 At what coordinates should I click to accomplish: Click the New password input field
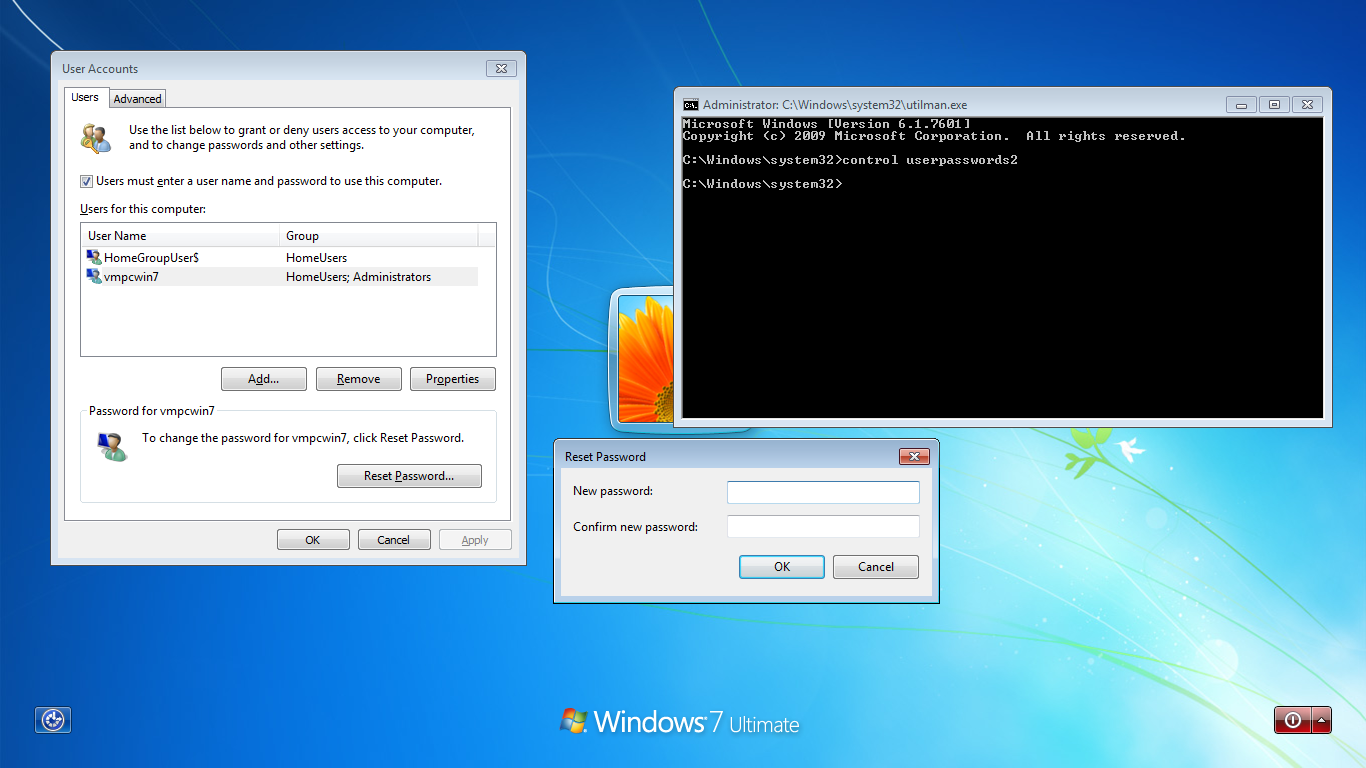[823, 492]
